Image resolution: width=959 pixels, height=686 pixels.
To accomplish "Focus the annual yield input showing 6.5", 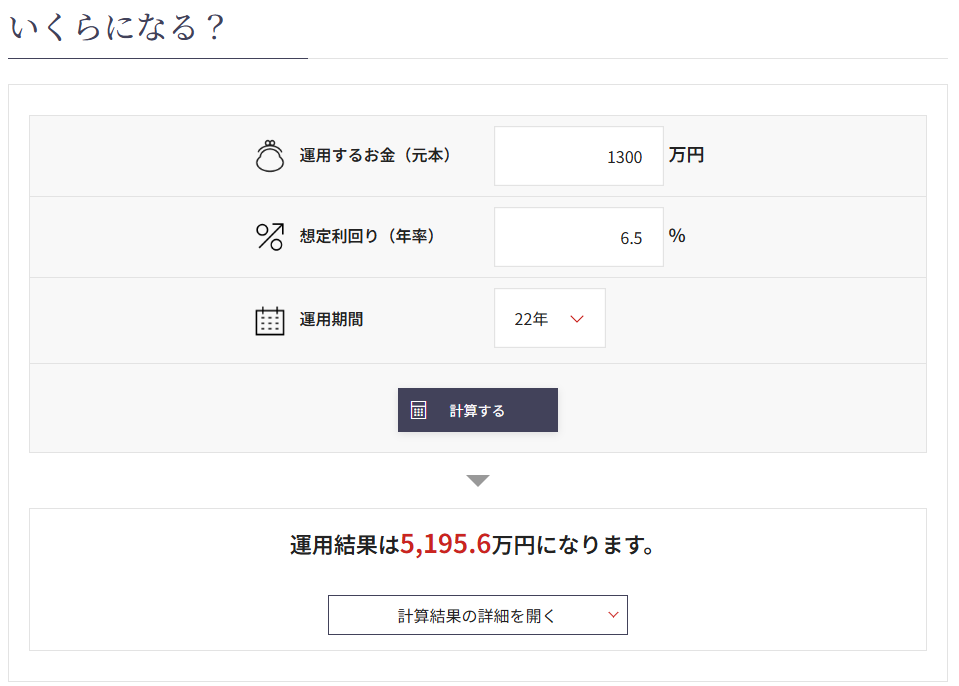I will point(578,238).
